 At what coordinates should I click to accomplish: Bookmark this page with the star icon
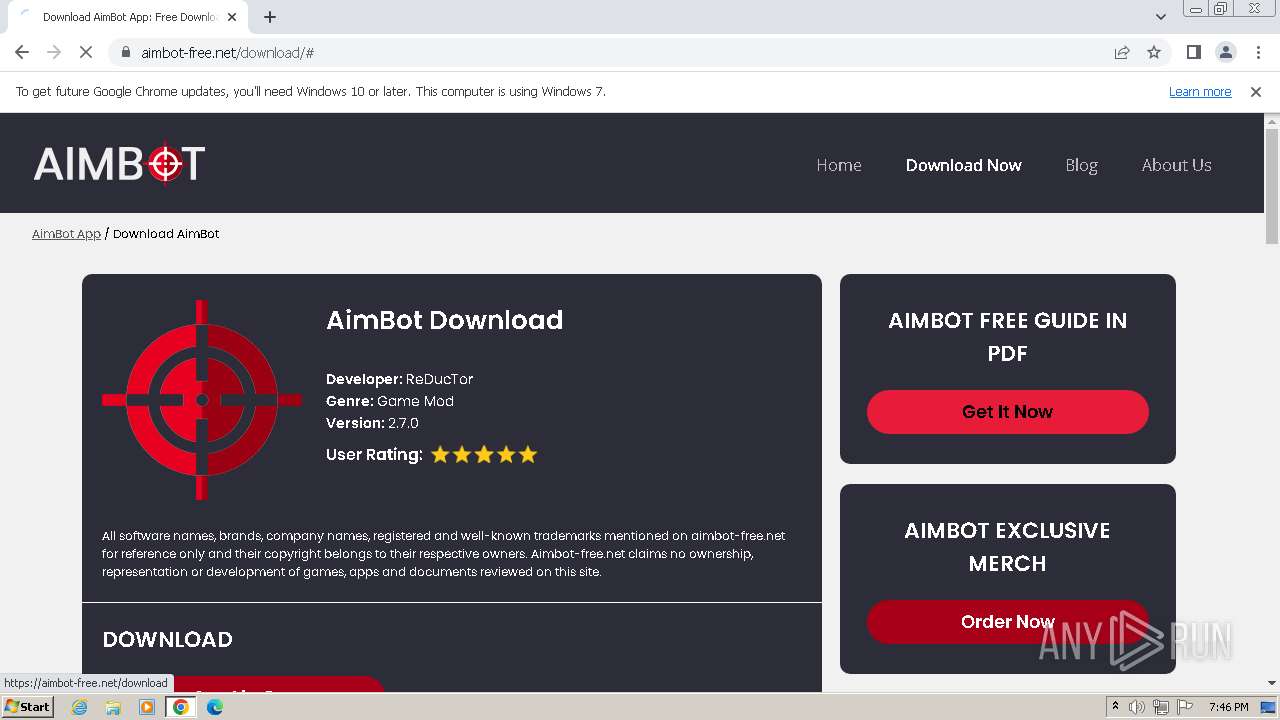click(x=1154, y=52)
